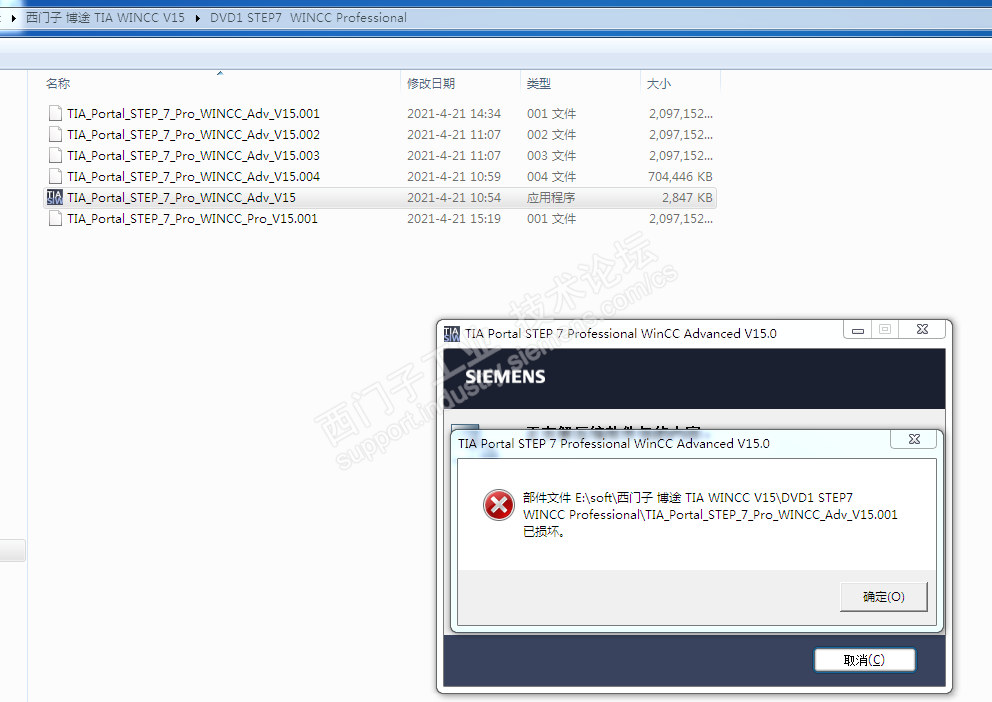
Task: Click type cell 004 文件
Action: click(x=552, y=176)
